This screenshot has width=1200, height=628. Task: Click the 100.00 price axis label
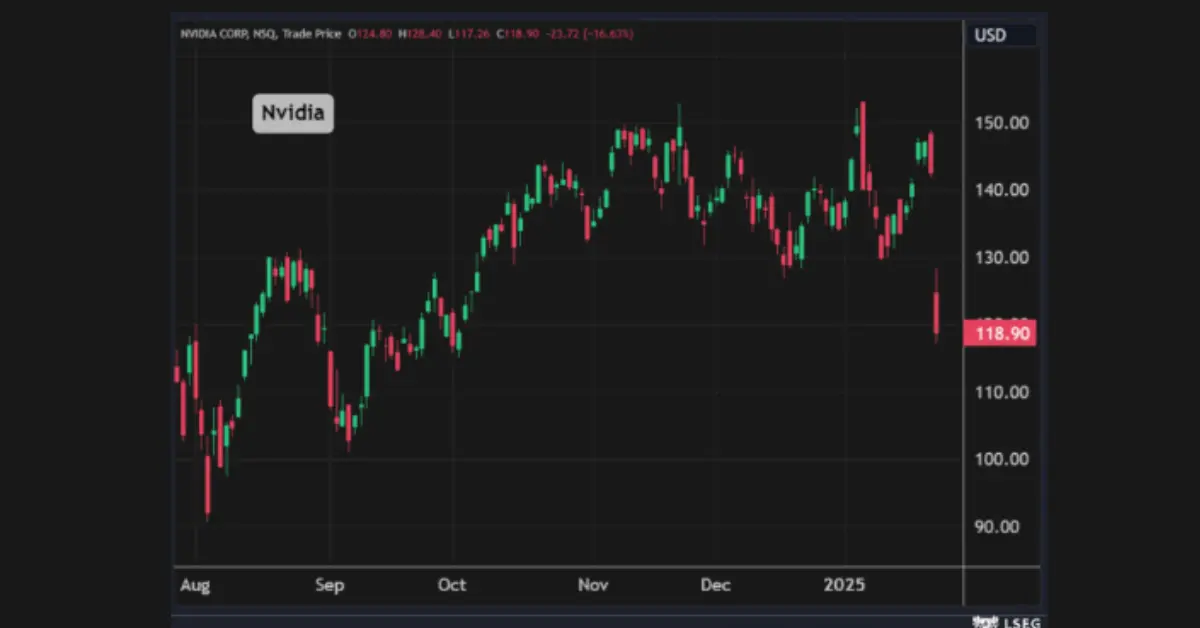click(1000, 459)
